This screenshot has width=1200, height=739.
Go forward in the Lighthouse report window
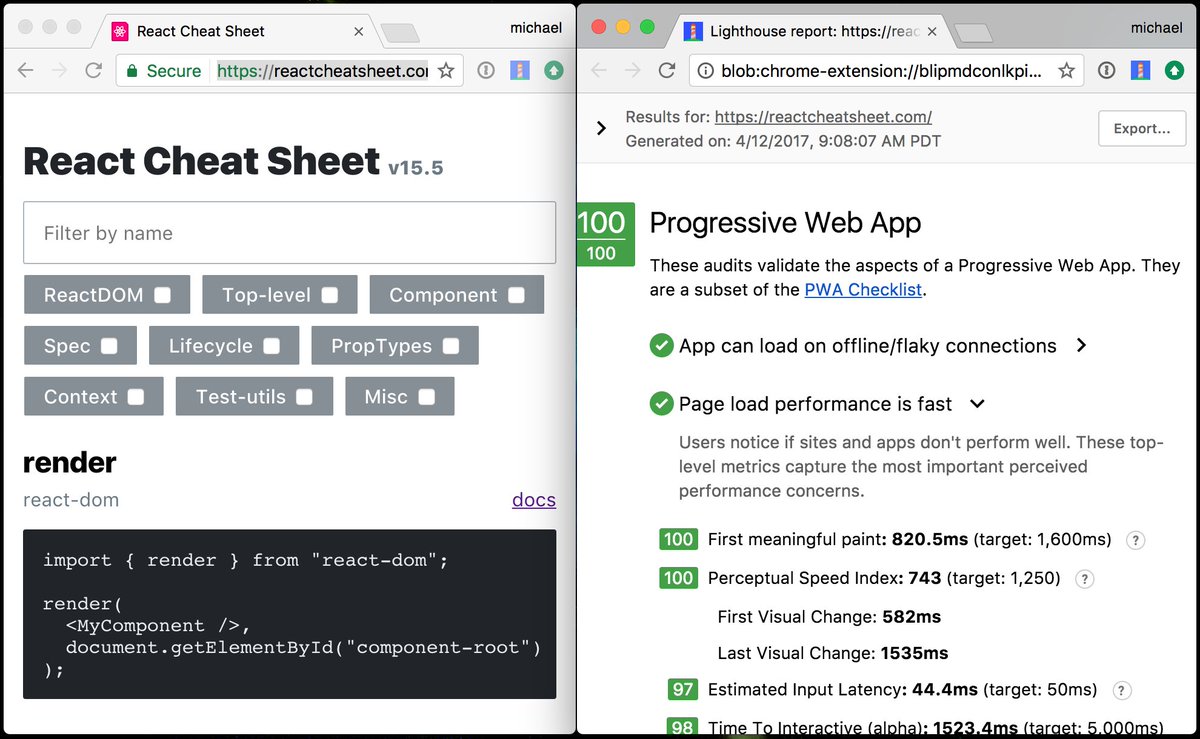click(x=632, y=71)
